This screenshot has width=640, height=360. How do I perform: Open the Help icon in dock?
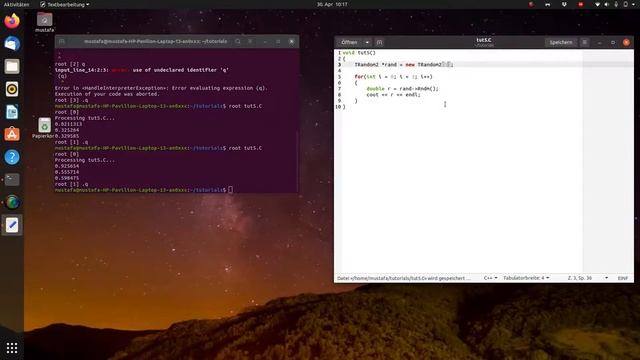12,157
